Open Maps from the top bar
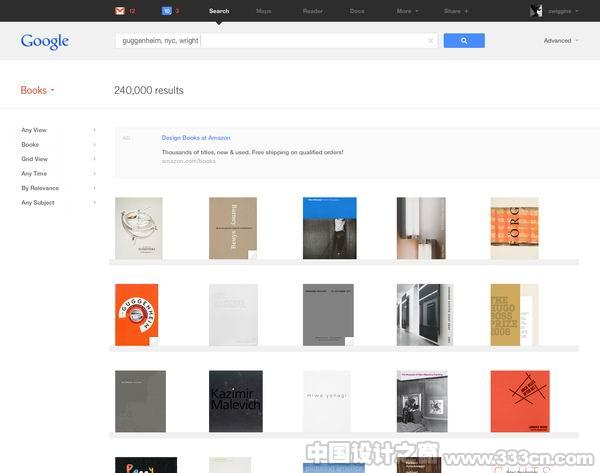This screenshot has height=473, width=600. pos(264,11)
